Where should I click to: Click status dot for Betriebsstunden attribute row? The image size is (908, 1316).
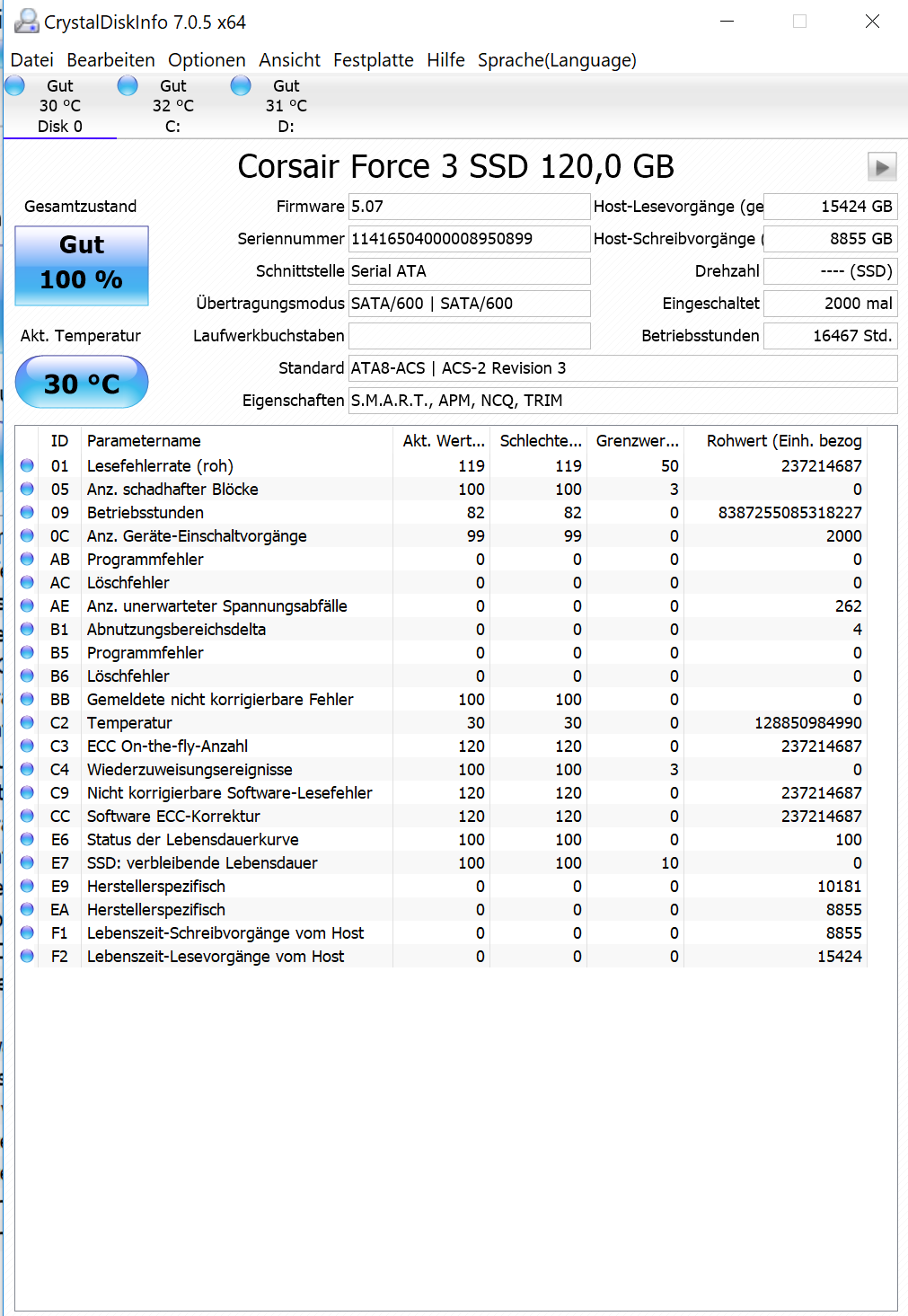point(27,512)
